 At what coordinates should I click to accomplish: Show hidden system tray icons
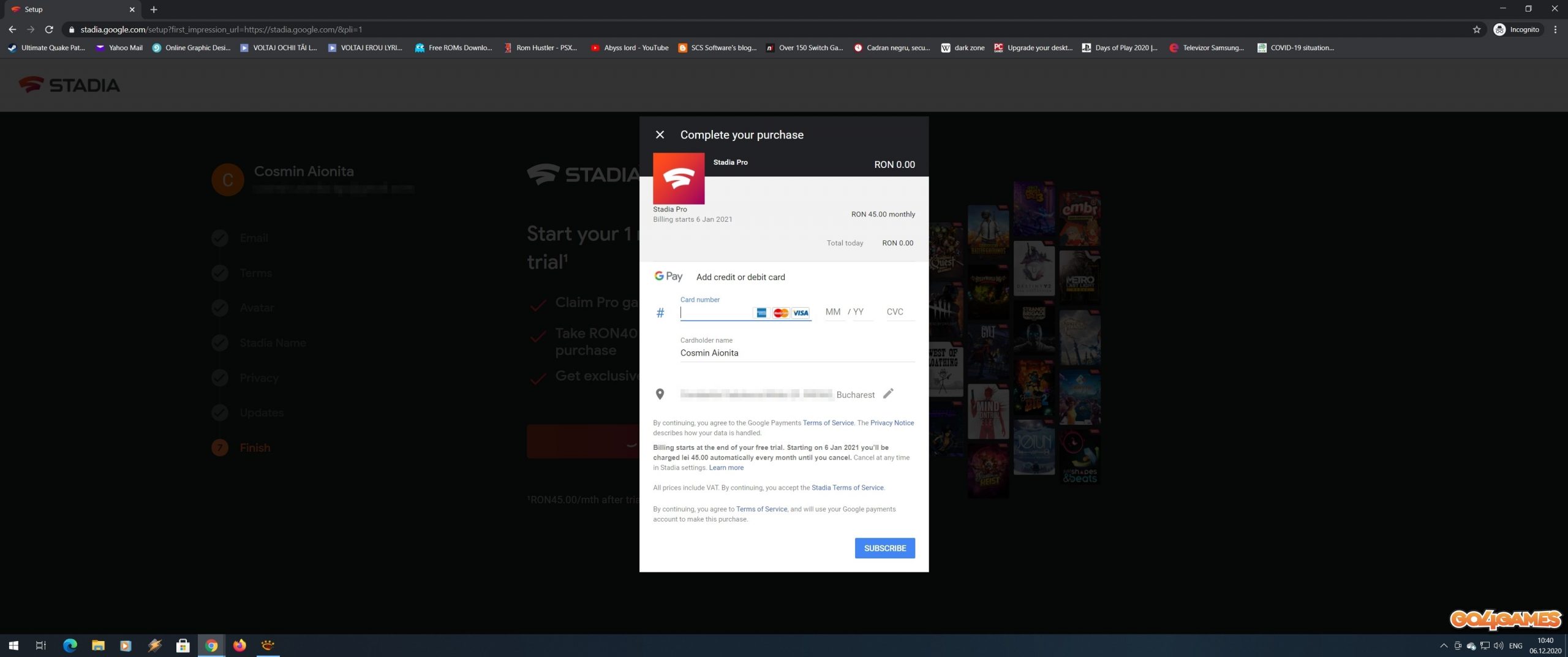coord(1444,645)
